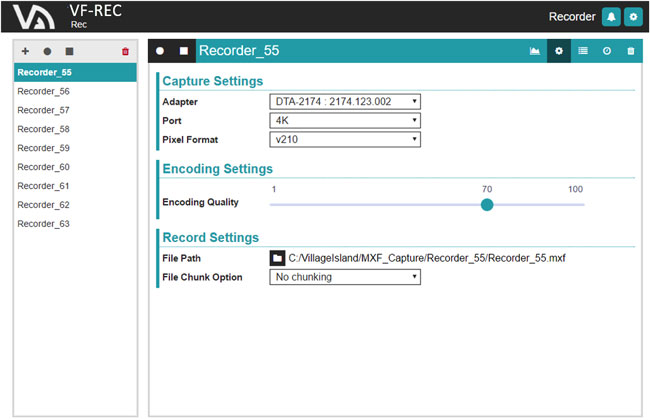Browse File Path with folder icon
This screenshot has width=650, height=420.
pyautogui.click(x=277, y=258)
